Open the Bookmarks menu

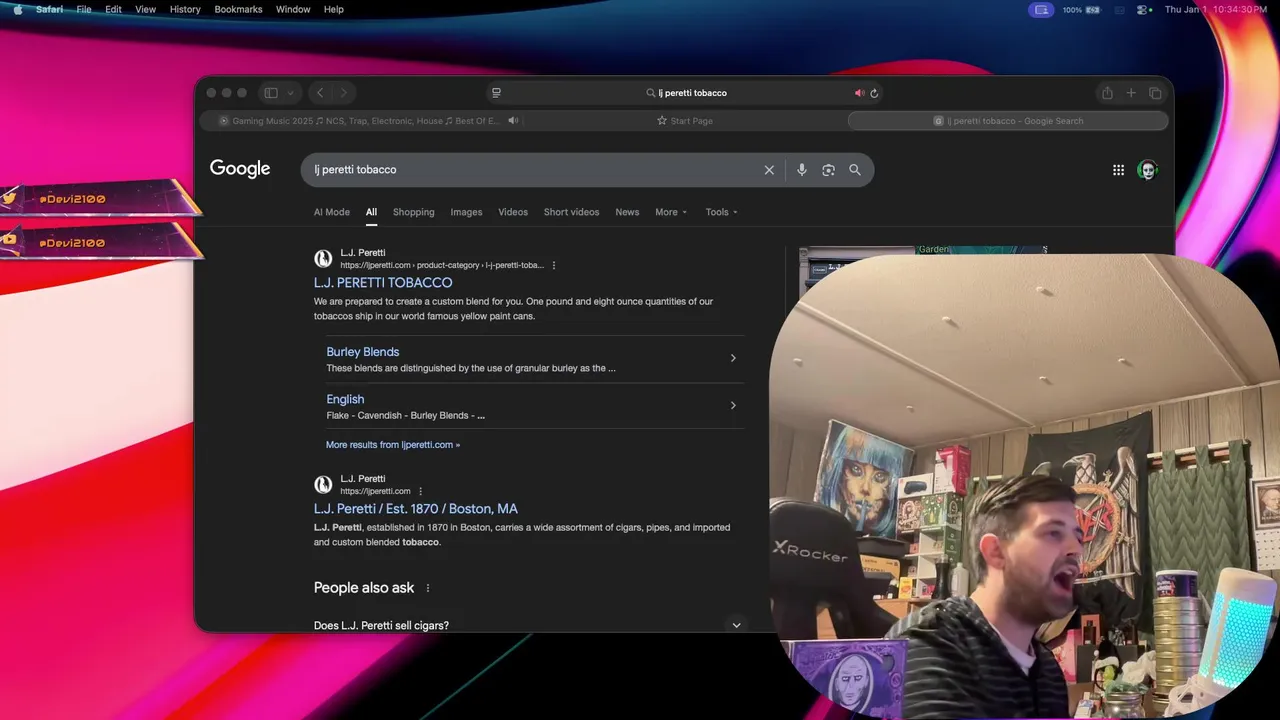238,9
